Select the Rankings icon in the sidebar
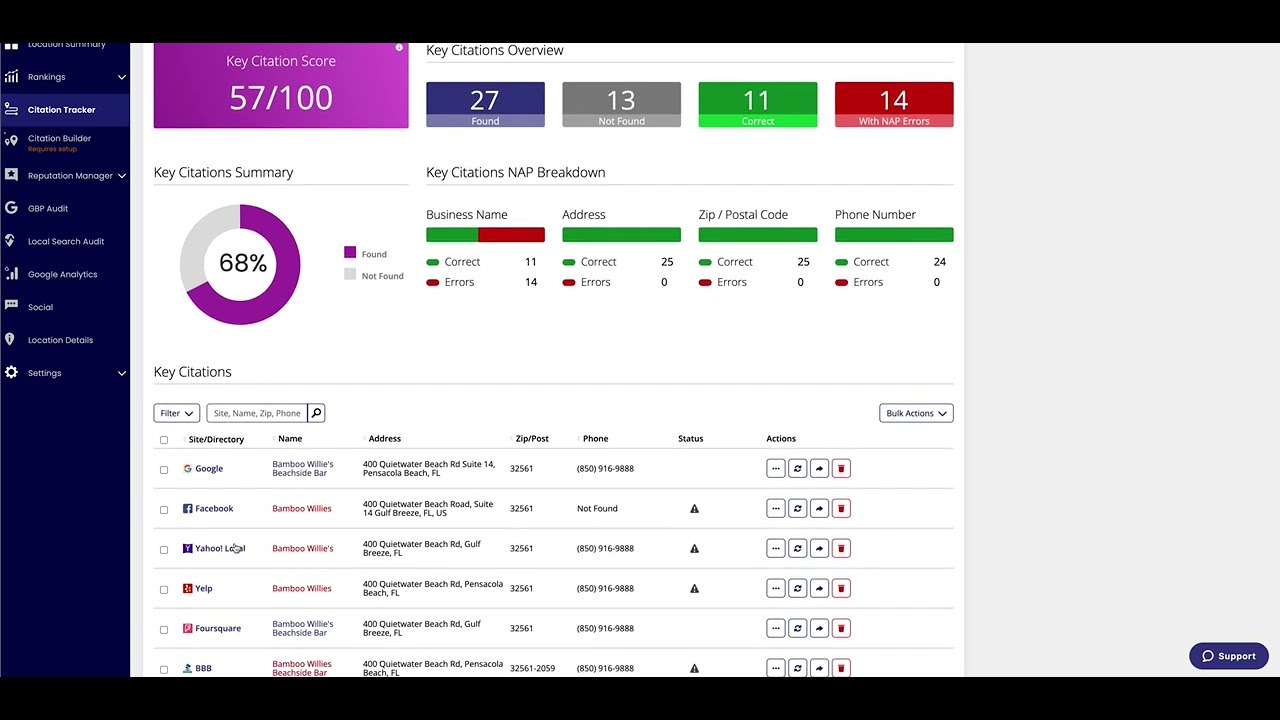This screenshot has height=720, width=1280. click(x=12, y=77)
